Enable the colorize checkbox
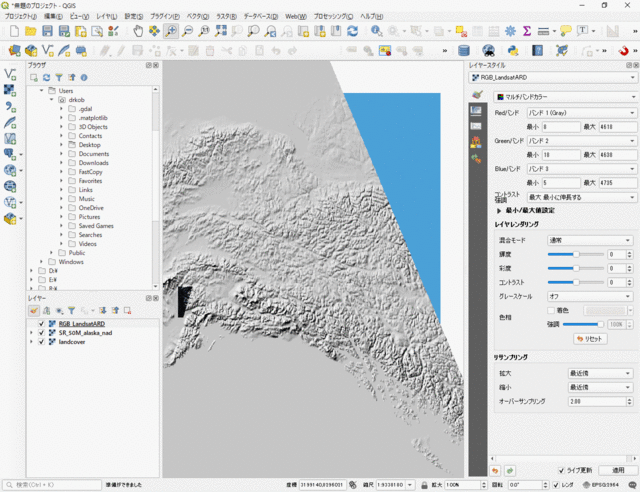Screen dimensions: 640x492 (x=551, y=310)
